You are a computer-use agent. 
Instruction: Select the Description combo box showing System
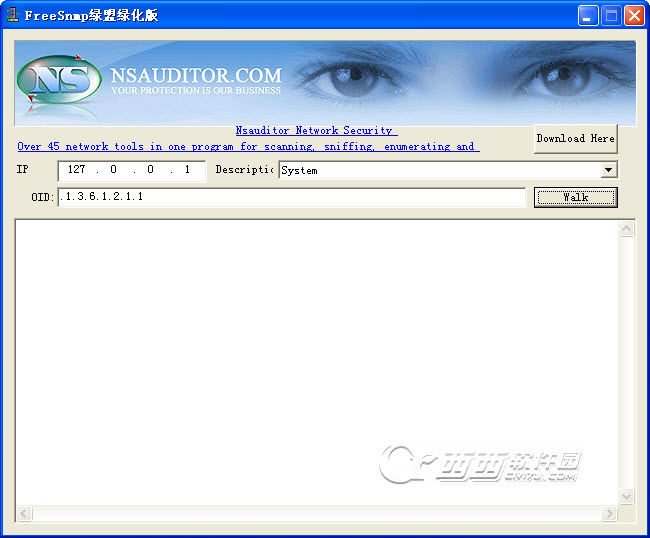[448, 170]
